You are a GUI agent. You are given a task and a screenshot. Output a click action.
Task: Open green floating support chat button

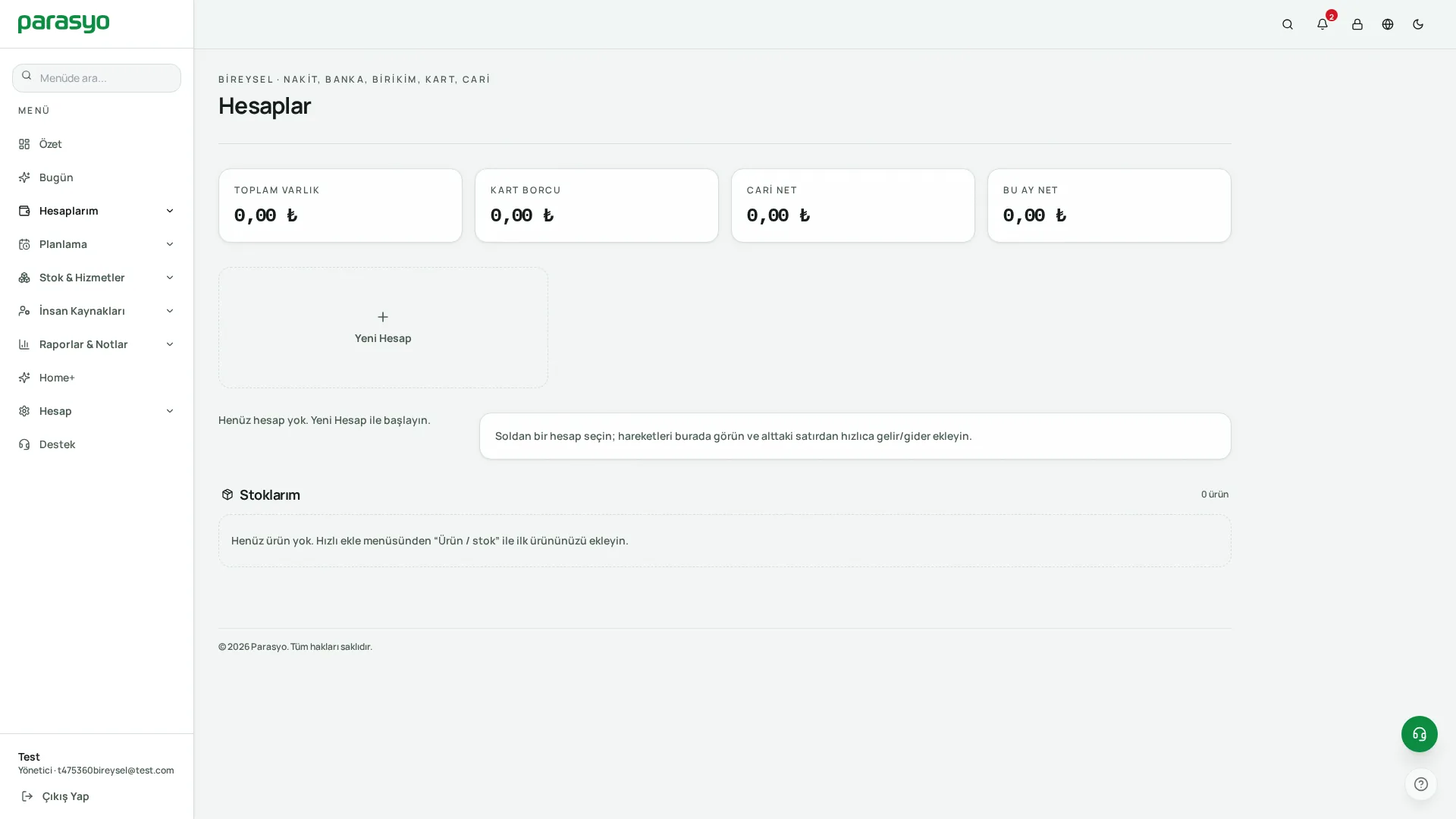(1420, 734)
